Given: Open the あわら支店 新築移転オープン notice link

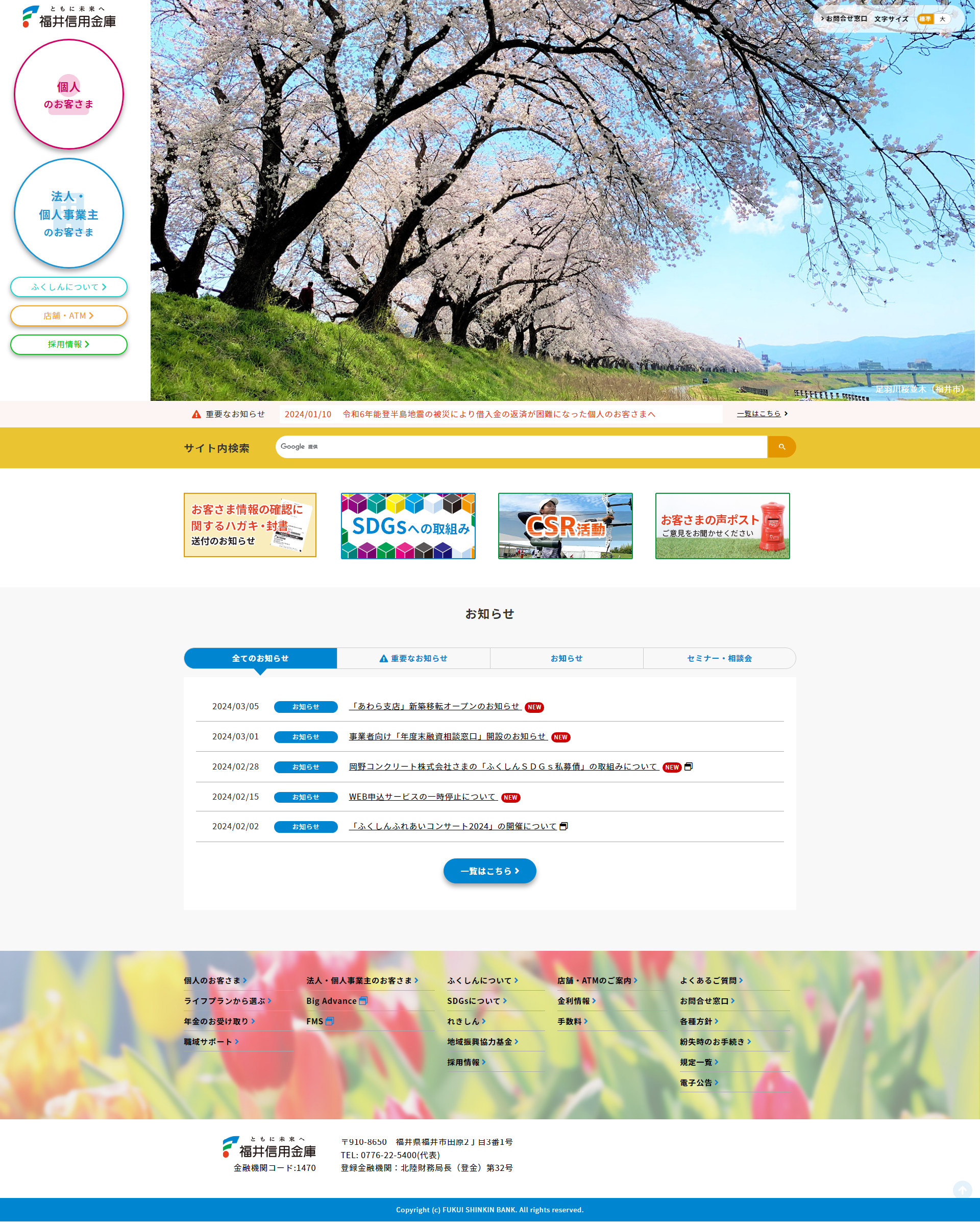Looking at the screenshot, I should tap(434, 706).
